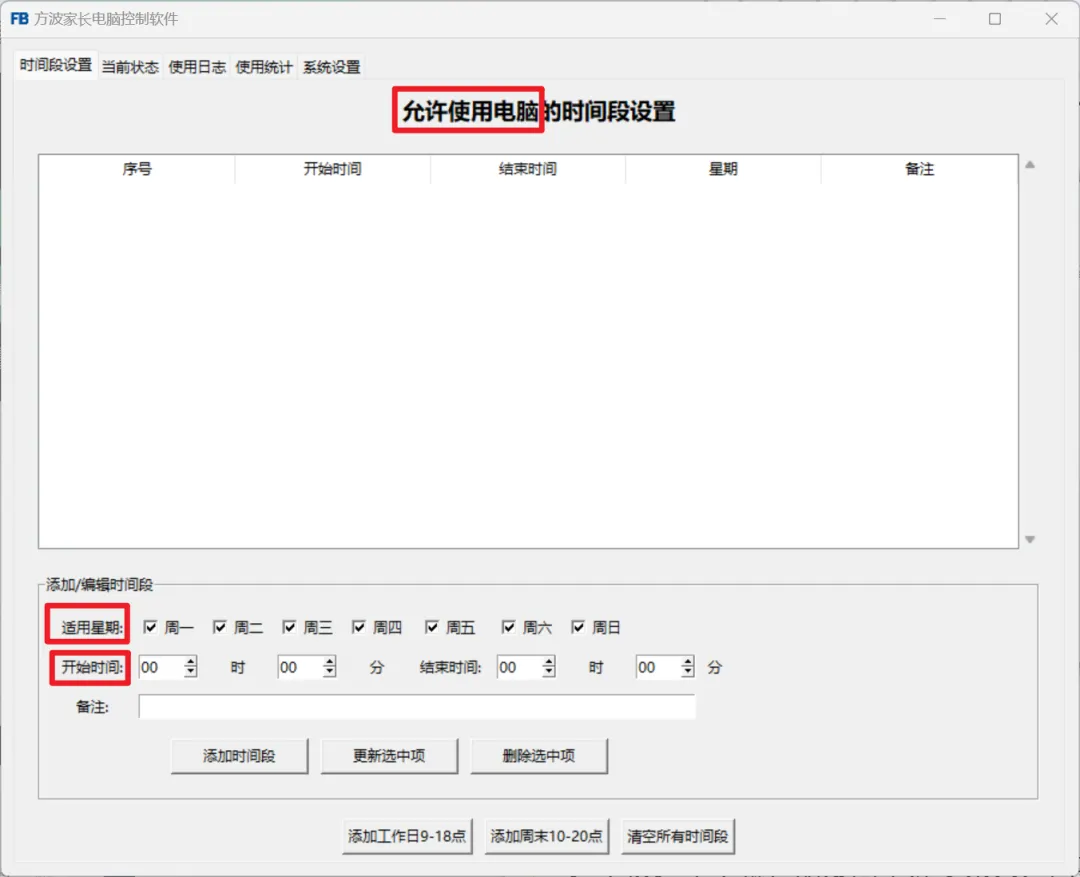Decrease the start minute with down arrow
This screenshot has height=877, width=1080.
click(329, 672)
